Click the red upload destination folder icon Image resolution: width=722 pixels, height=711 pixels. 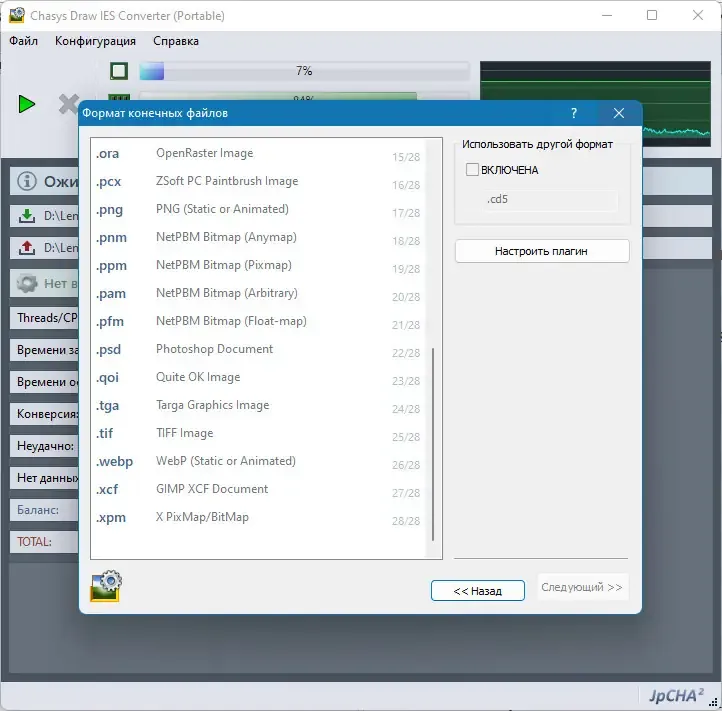(x=27, y=248)
